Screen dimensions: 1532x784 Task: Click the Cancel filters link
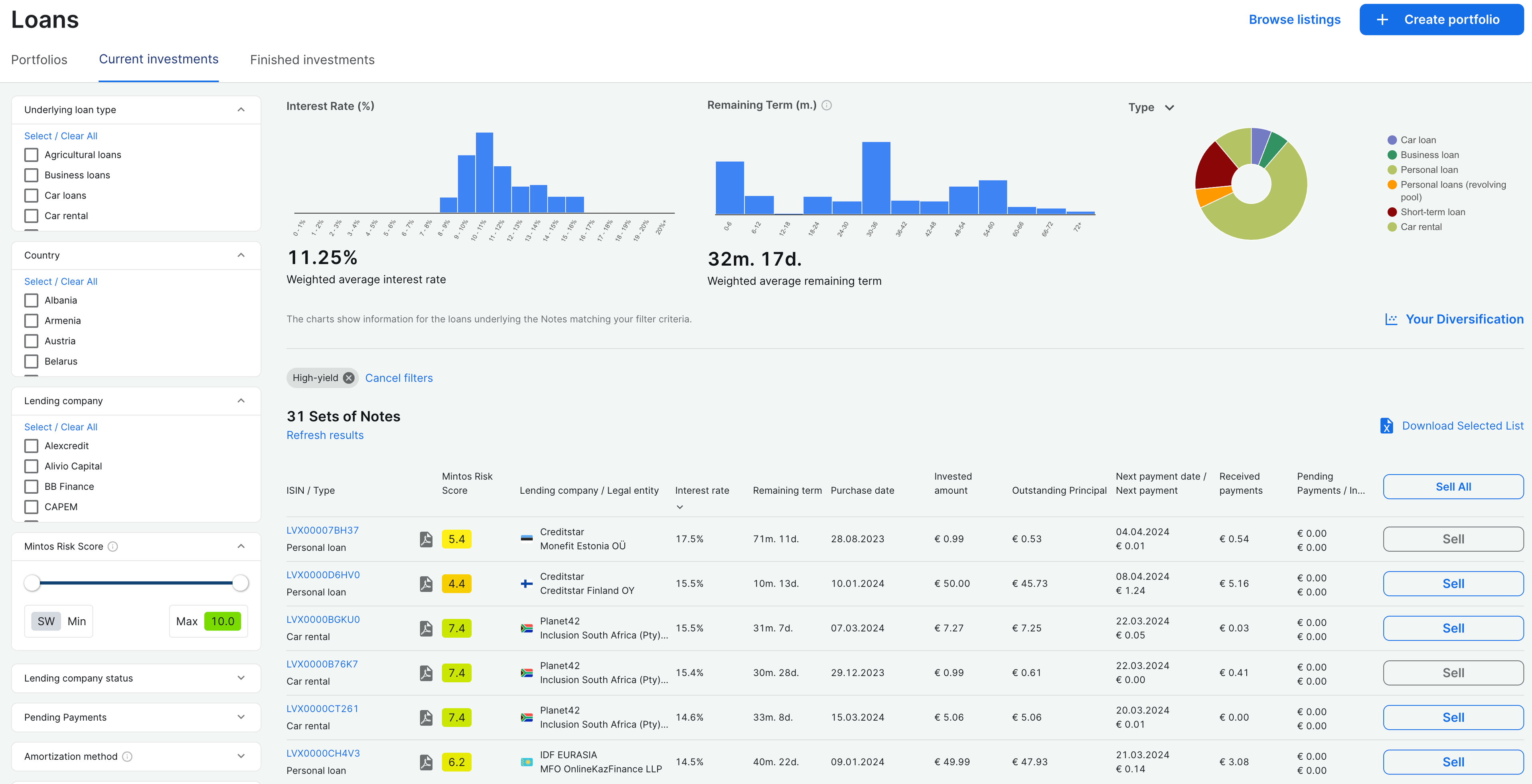point(399,378)
